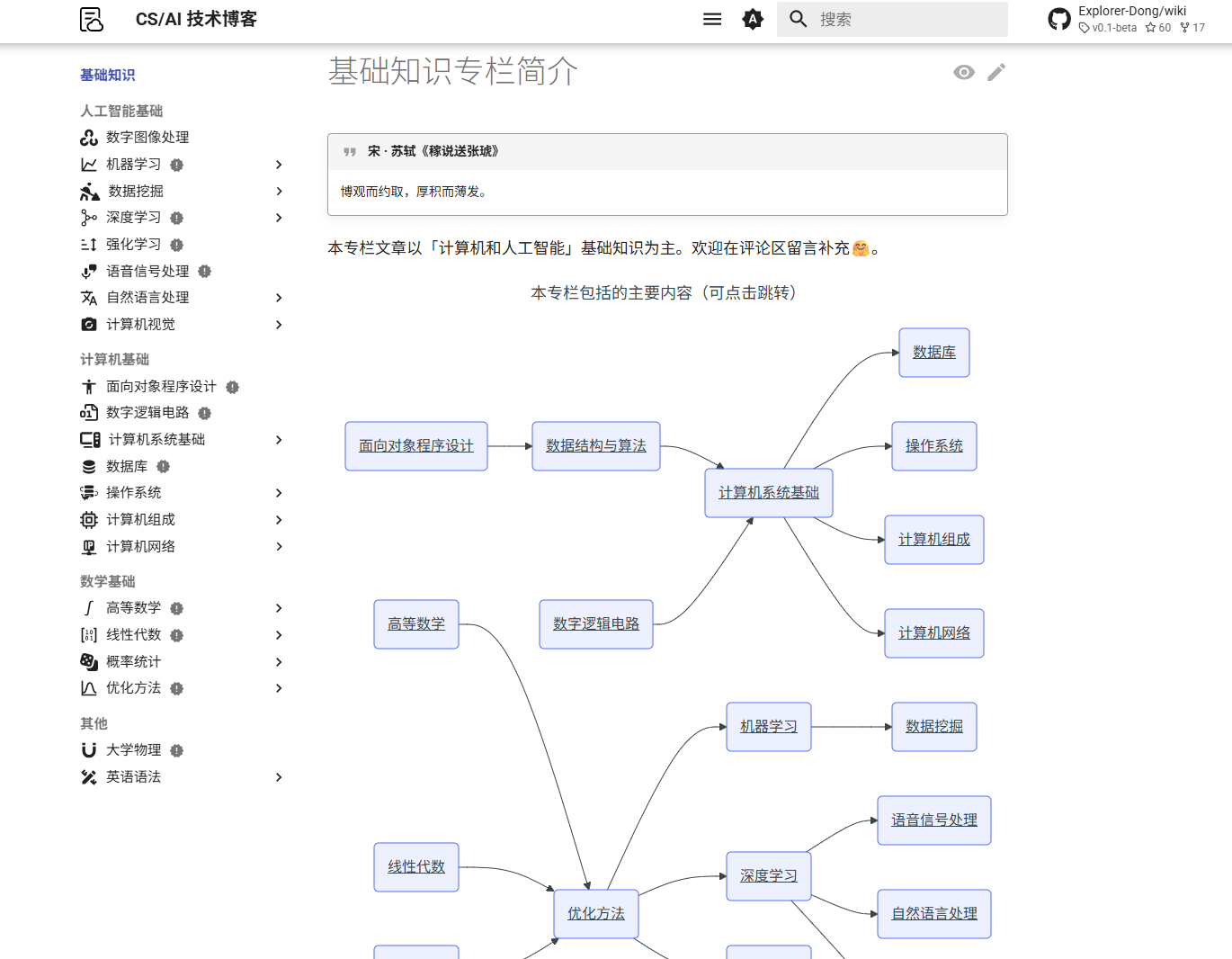Select the site logo icon
The image size is (1232, 959).
[89, 19]
